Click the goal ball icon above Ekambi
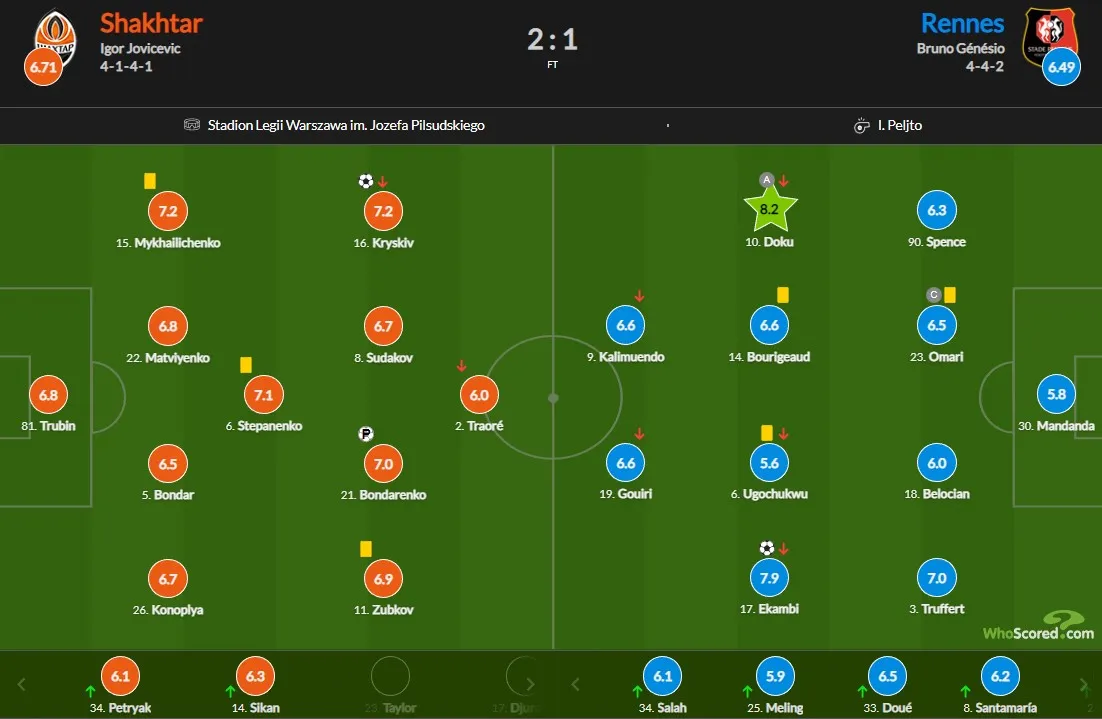Screen dimensions: 1102x719 pos(766,548)
